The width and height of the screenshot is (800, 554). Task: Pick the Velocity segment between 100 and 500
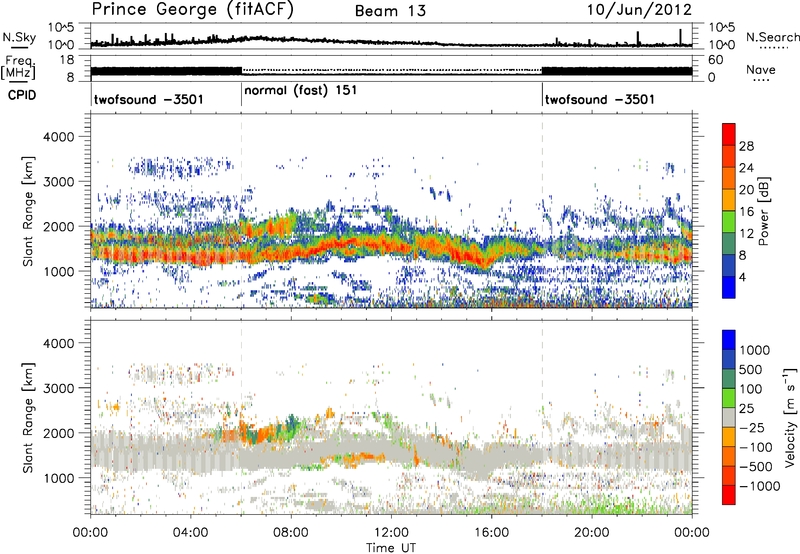729,379
